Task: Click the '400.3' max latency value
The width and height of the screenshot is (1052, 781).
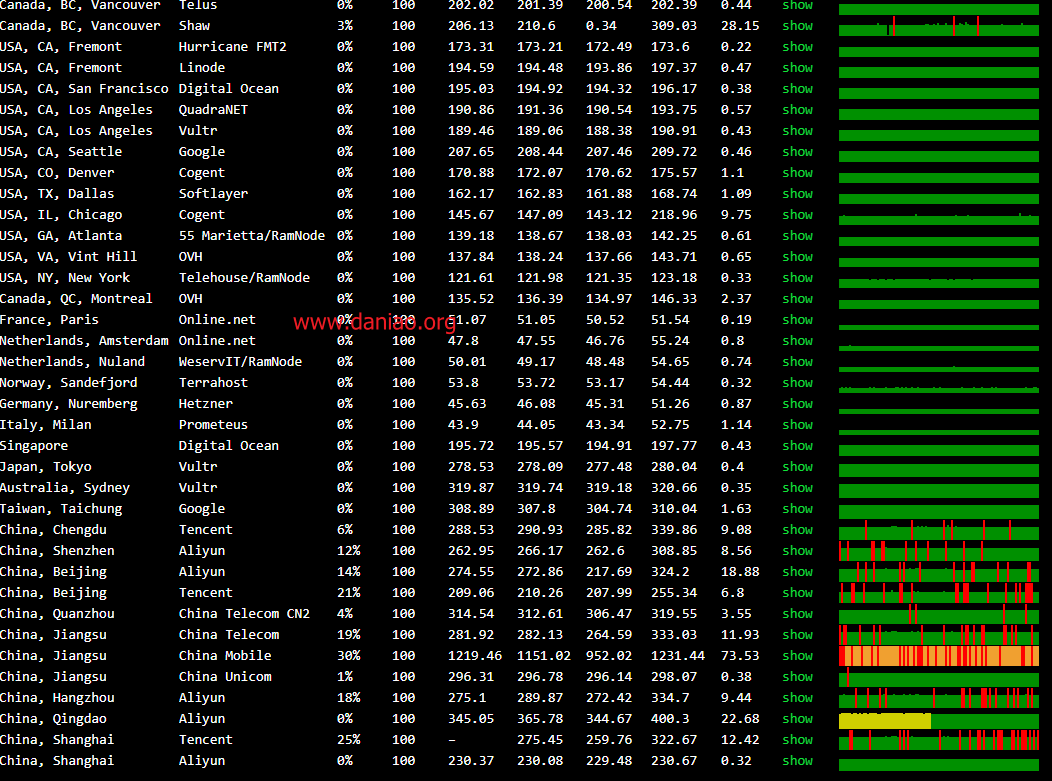Action: [x=670, y=719]
